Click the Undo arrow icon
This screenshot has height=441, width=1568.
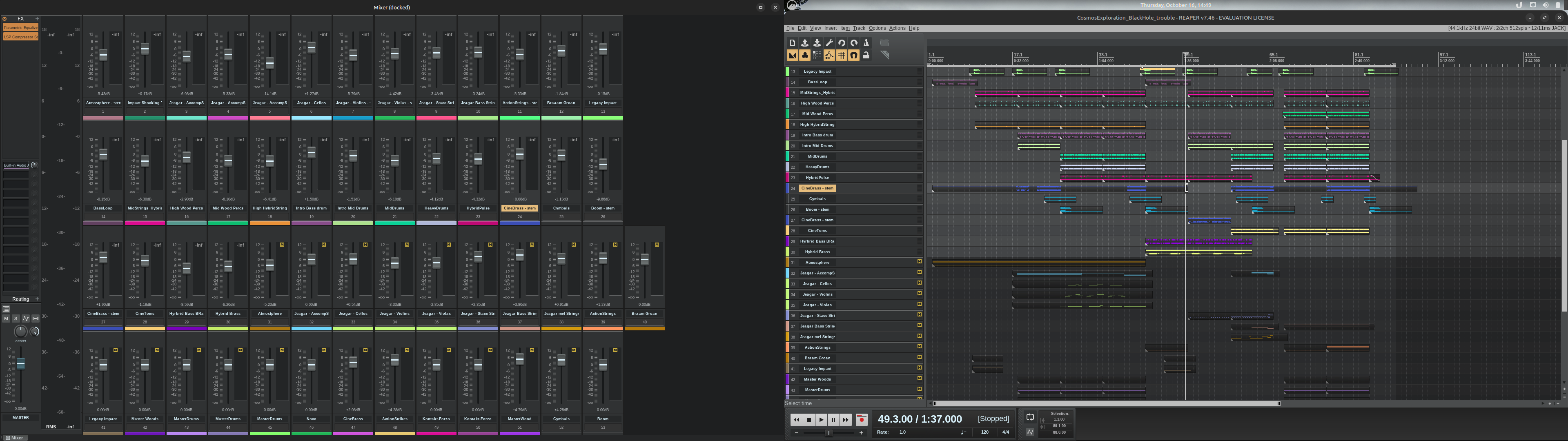841,42
